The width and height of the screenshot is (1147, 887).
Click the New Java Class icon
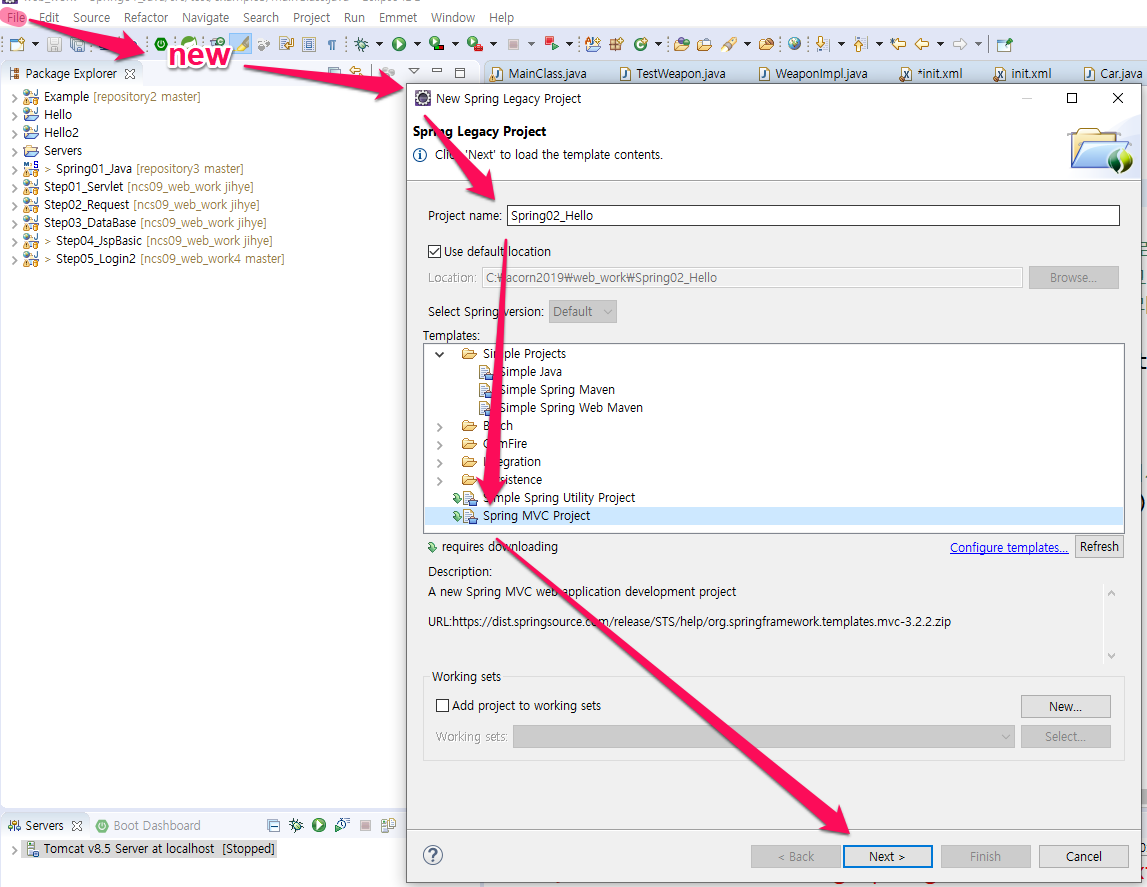point(641,45)
